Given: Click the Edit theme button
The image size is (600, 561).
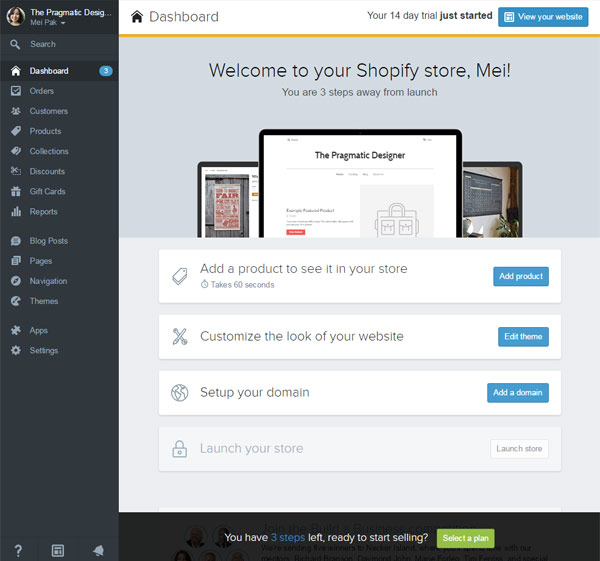Looking at the screenshot, I should (x=523, y=337).
